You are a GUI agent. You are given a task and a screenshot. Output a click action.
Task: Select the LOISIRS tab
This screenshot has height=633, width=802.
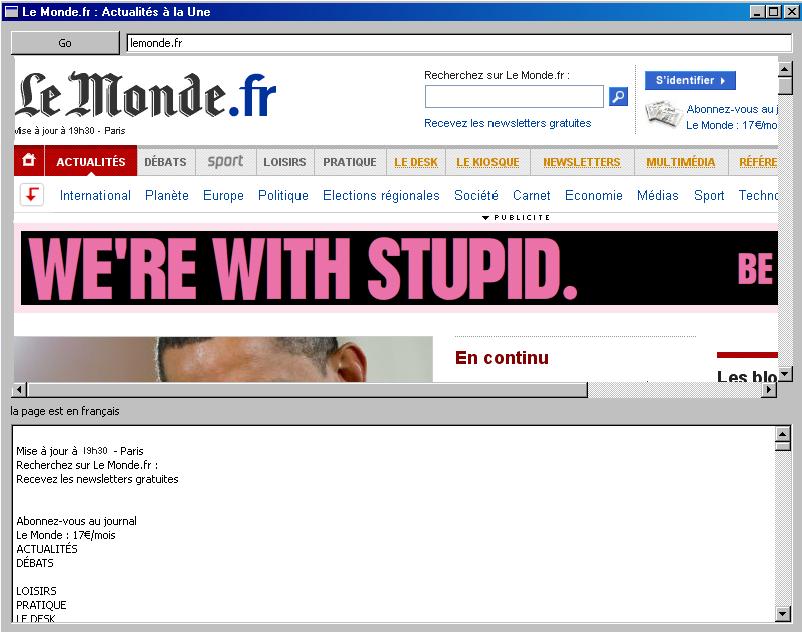coord(284,162)
